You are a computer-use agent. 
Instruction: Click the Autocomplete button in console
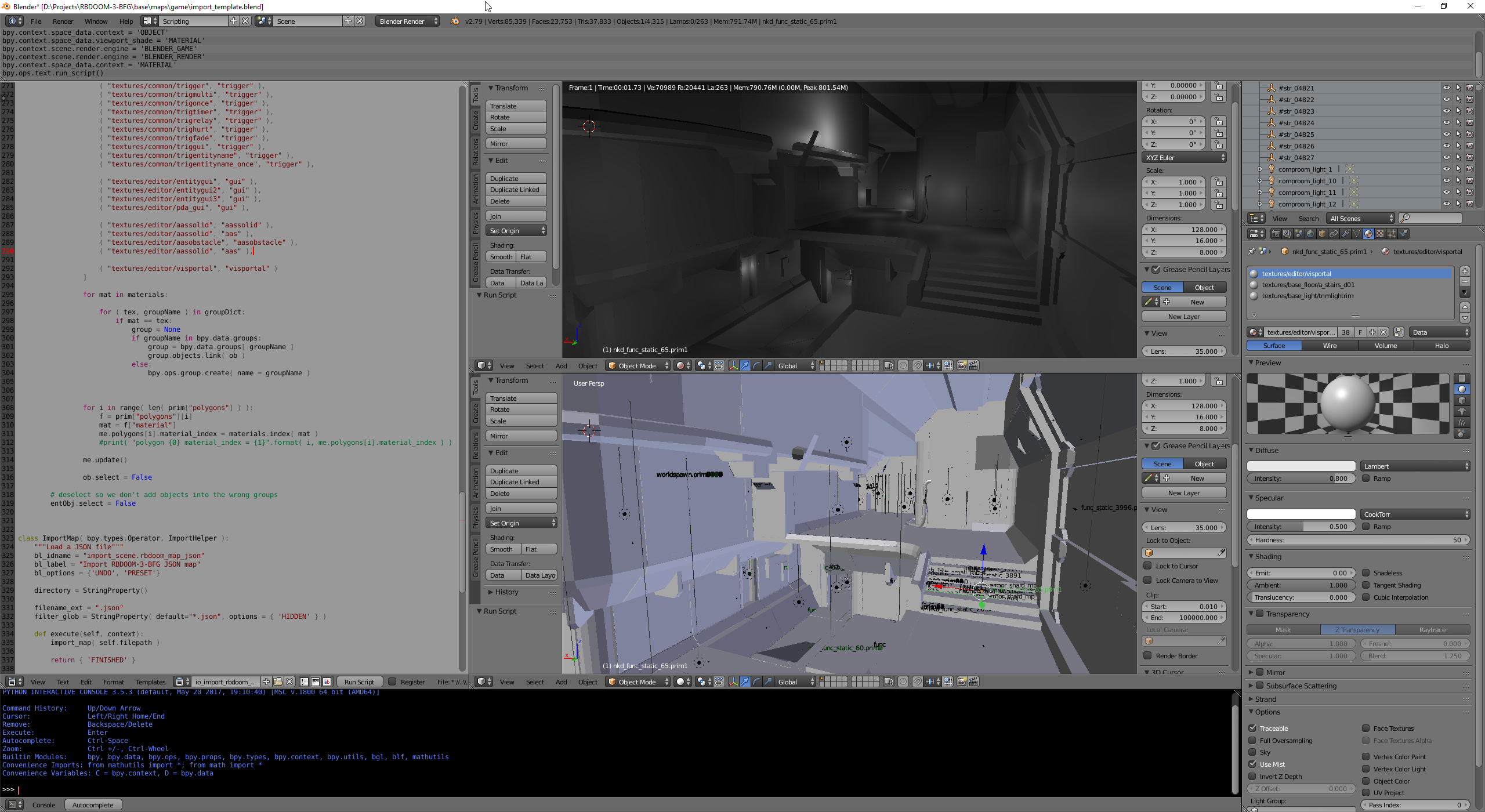pos(93,805)
